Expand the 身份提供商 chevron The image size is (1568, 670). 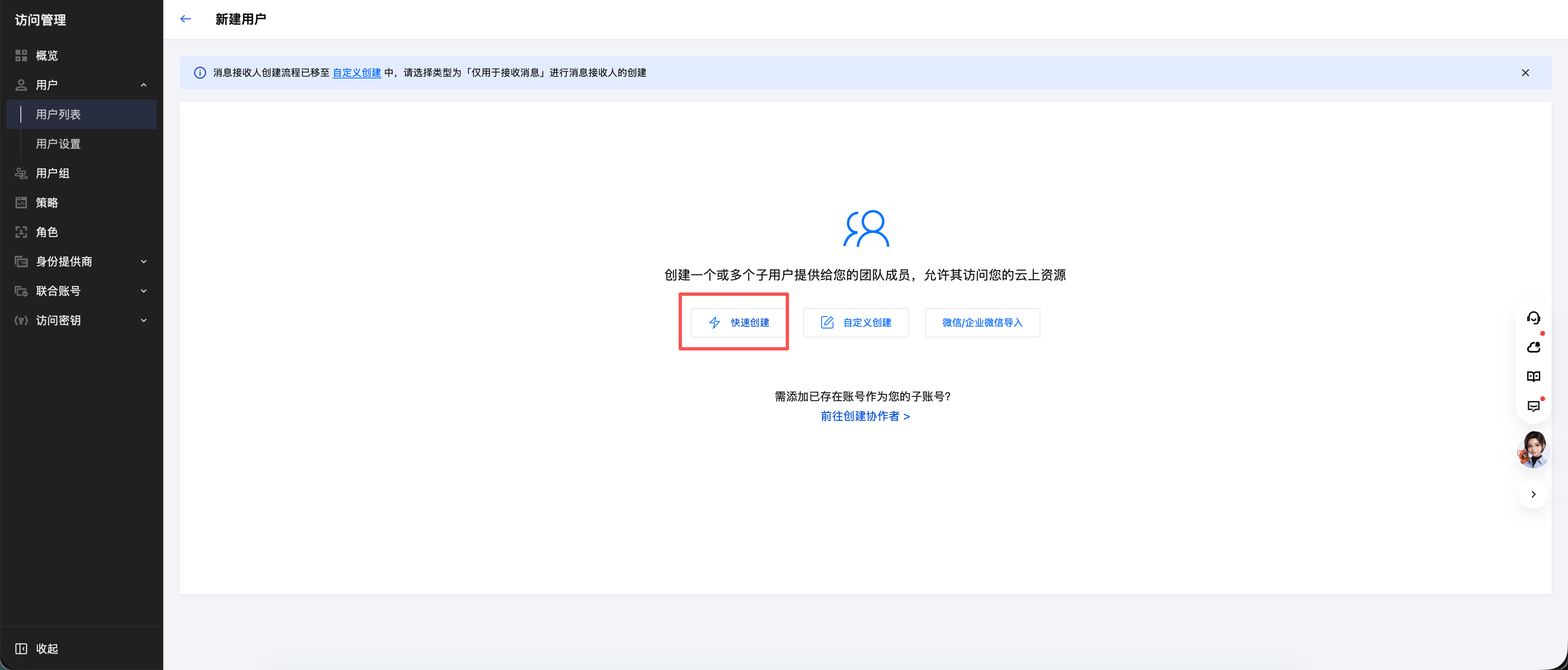144,261
